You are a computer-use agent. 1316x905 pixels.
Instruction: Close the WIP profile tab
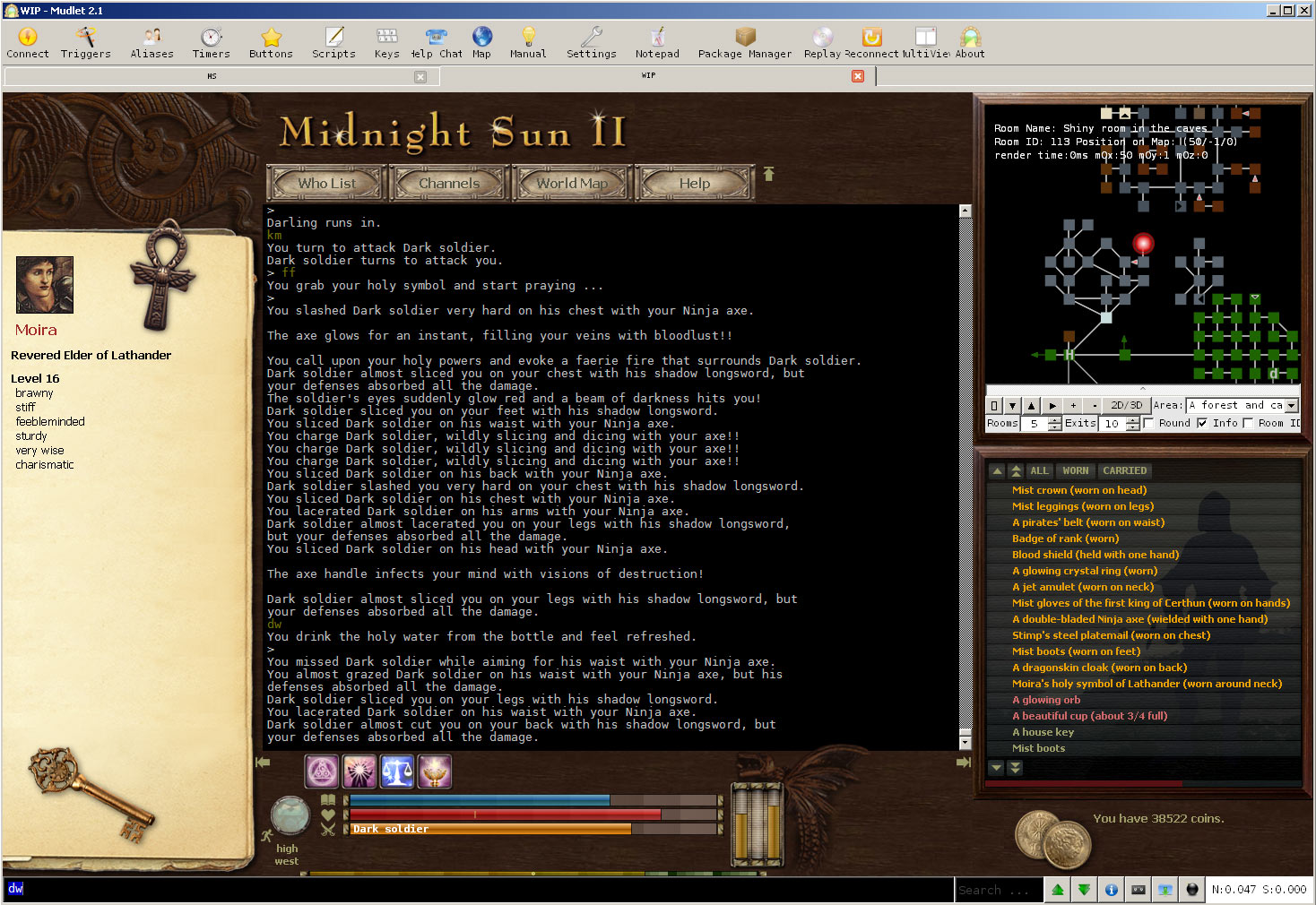858,76
